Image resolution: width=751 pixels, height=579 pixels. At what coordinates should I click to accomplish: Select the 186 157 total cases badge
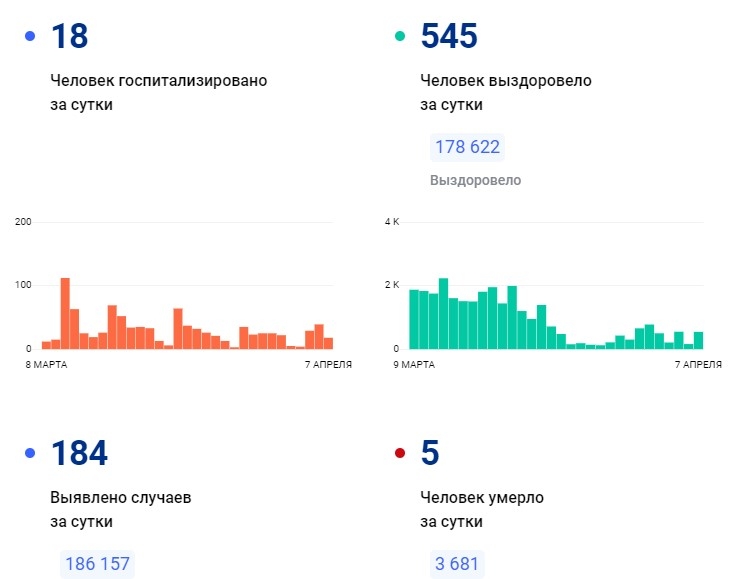pyautogui.click(x=96, y=564)
